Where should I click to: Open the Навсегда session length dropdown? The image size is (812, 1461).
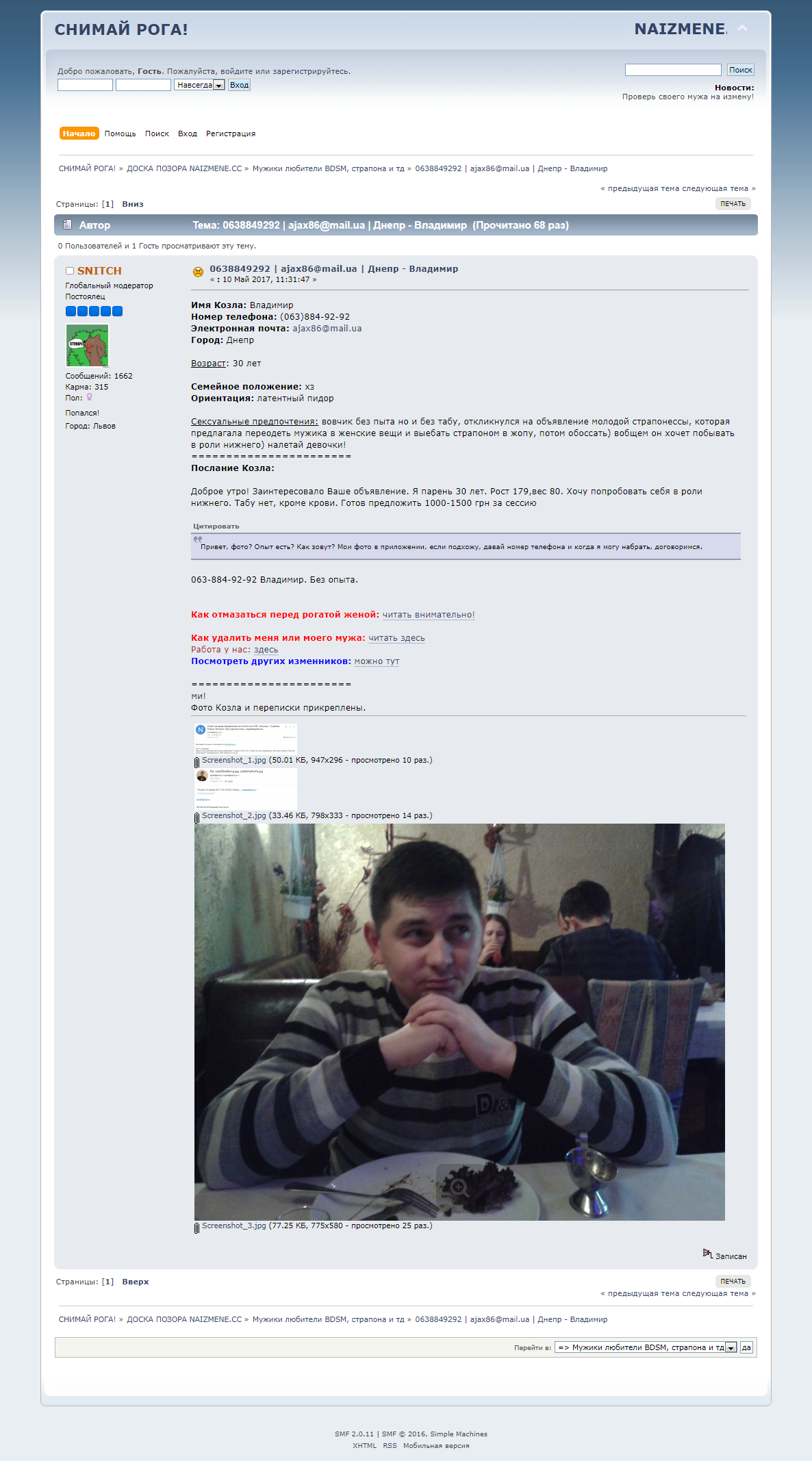[199, 85]
